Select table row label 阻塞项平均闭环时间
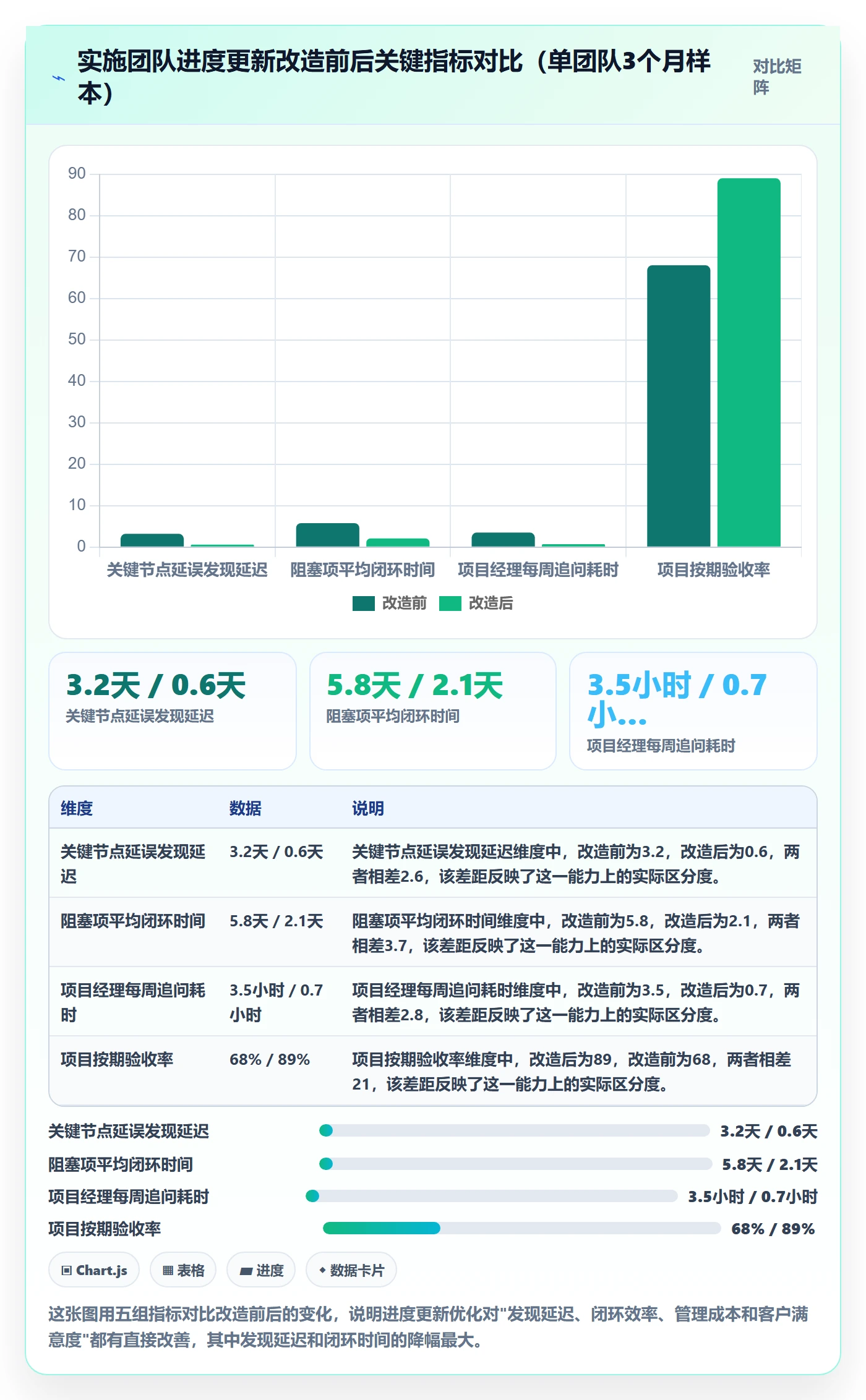The width and height of the screenshot is (866, 1400). (133, 921)
